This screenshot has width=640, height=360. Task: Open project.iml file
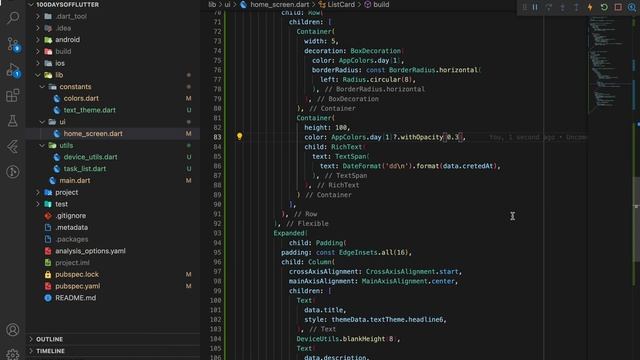click(72, 263)
